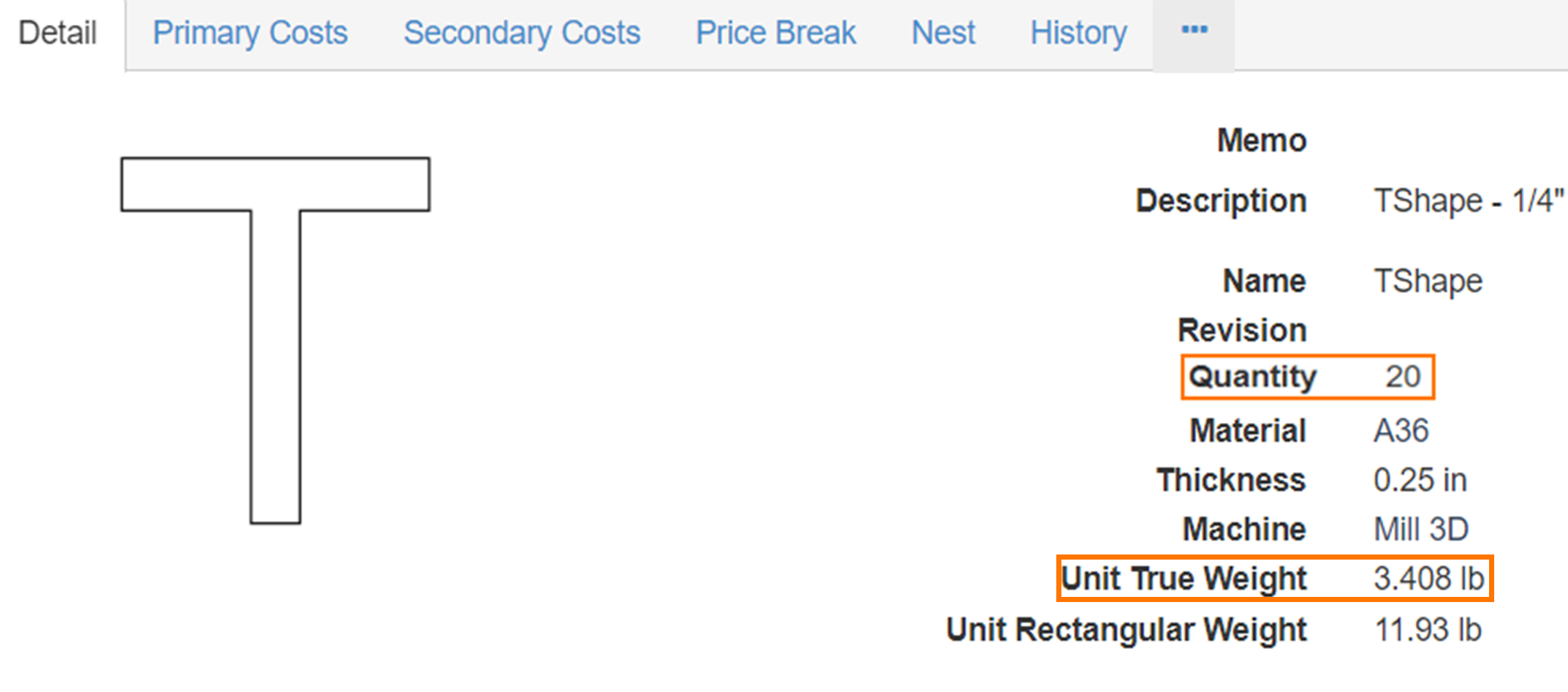This screenshot has height=692, width=1568.
Task: Open the more tabs ellipsis menu
Action: (x=1194, y=32)
